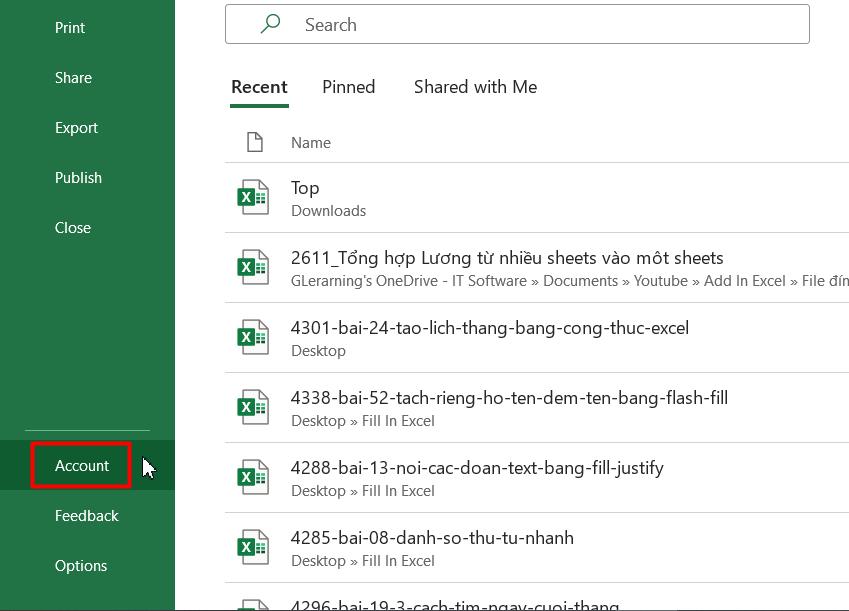Image resolution: width=849 pixels, height=611 pixels.
Task: Click the Excel icon beside 4296-bai-19 file
Action: pos(253,605)
